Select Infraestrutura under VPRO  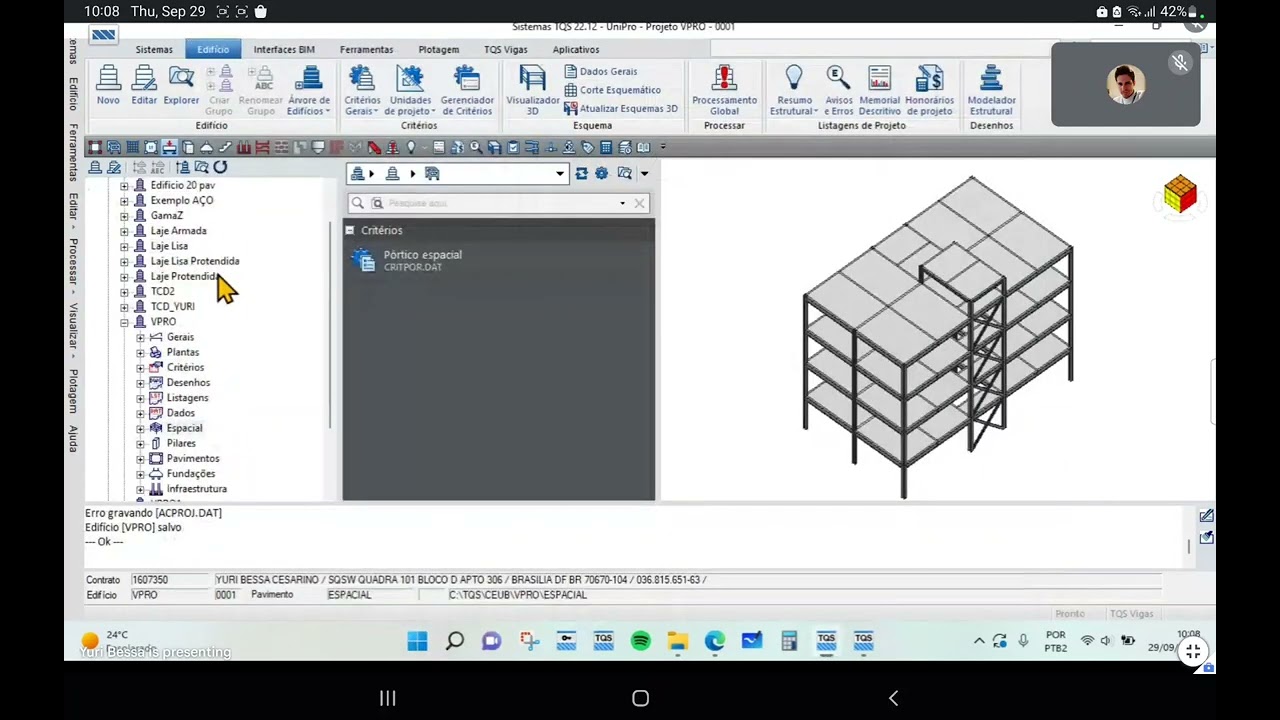196,489
